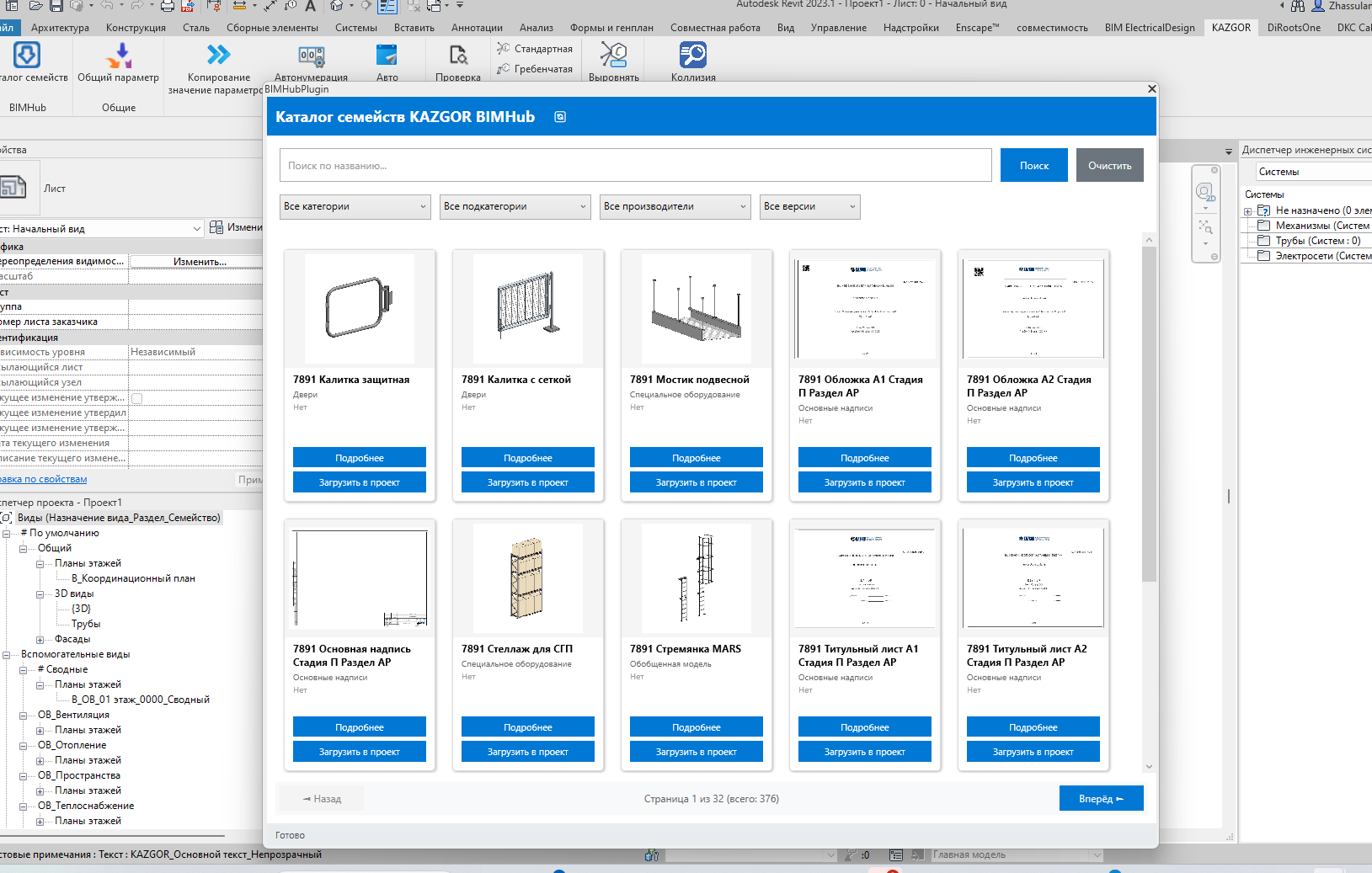The height and width of the screenshot is (873, 1372).
Task: Open the Коллизия tool
Action: [693, 56]
